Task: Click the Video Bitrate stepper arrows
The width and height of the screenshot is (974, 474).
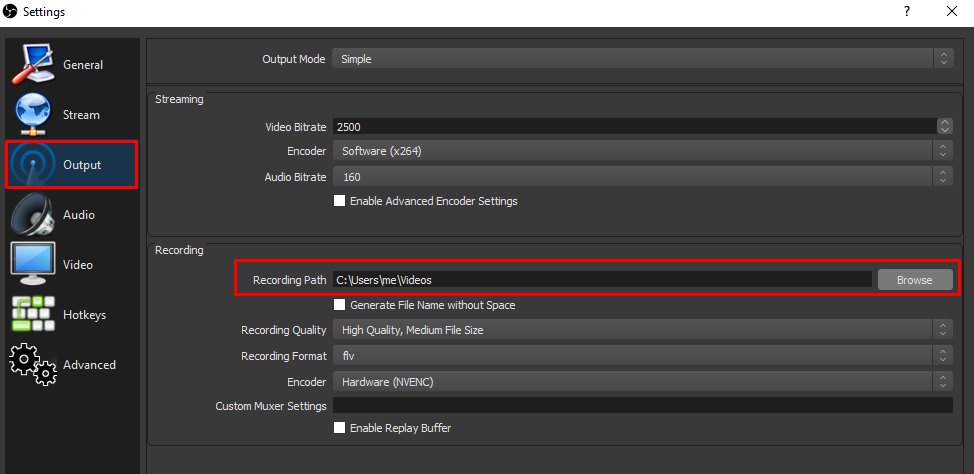Action: [x=945, y=126]
